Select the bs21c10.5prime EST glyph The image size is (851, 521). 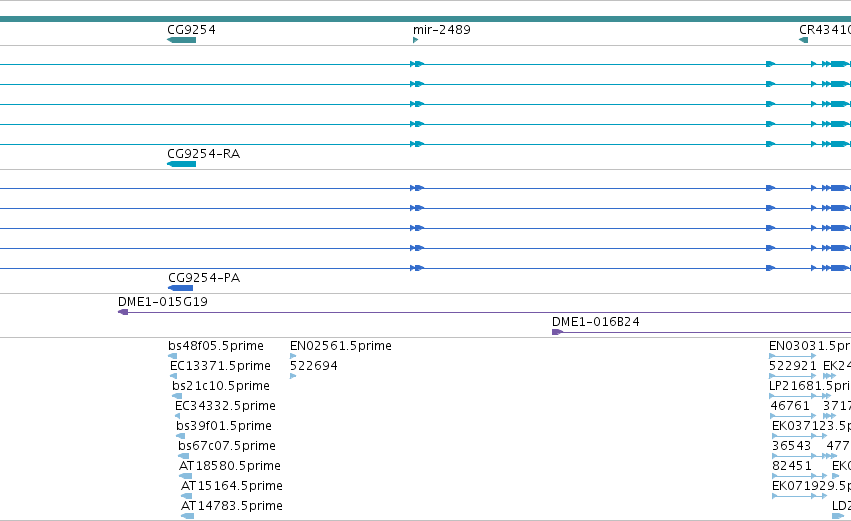point(177,396)
